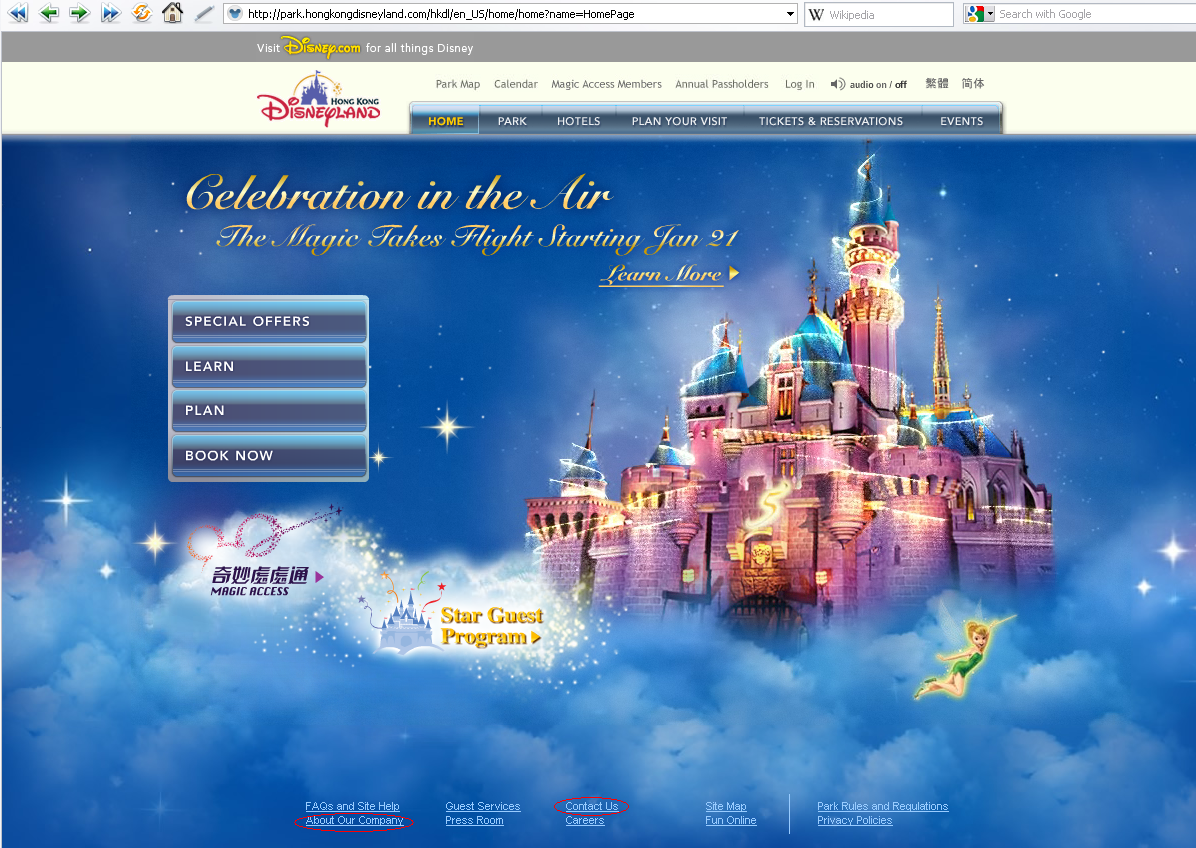Open Careers footer link
Screen dimensions: 1196x848
tap(584, 821)
